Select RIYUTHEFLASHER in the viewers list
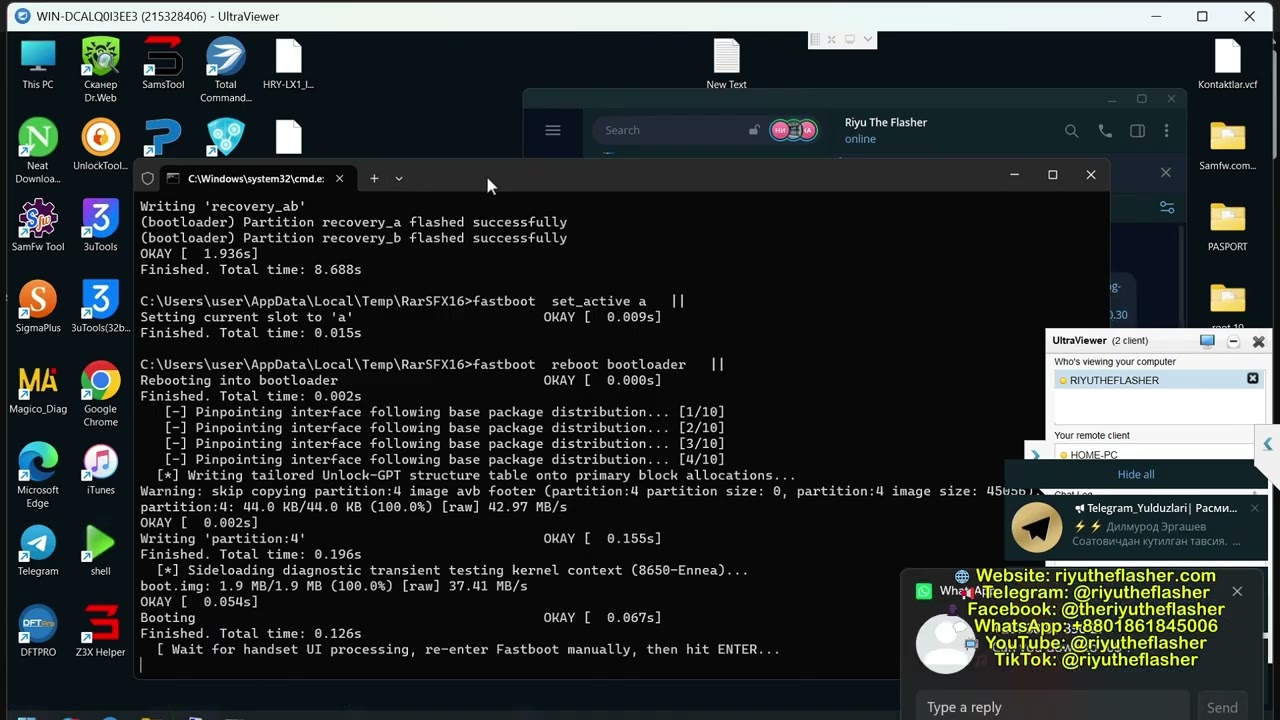Screen dimensions: 1280x720 click(1158, 380)
